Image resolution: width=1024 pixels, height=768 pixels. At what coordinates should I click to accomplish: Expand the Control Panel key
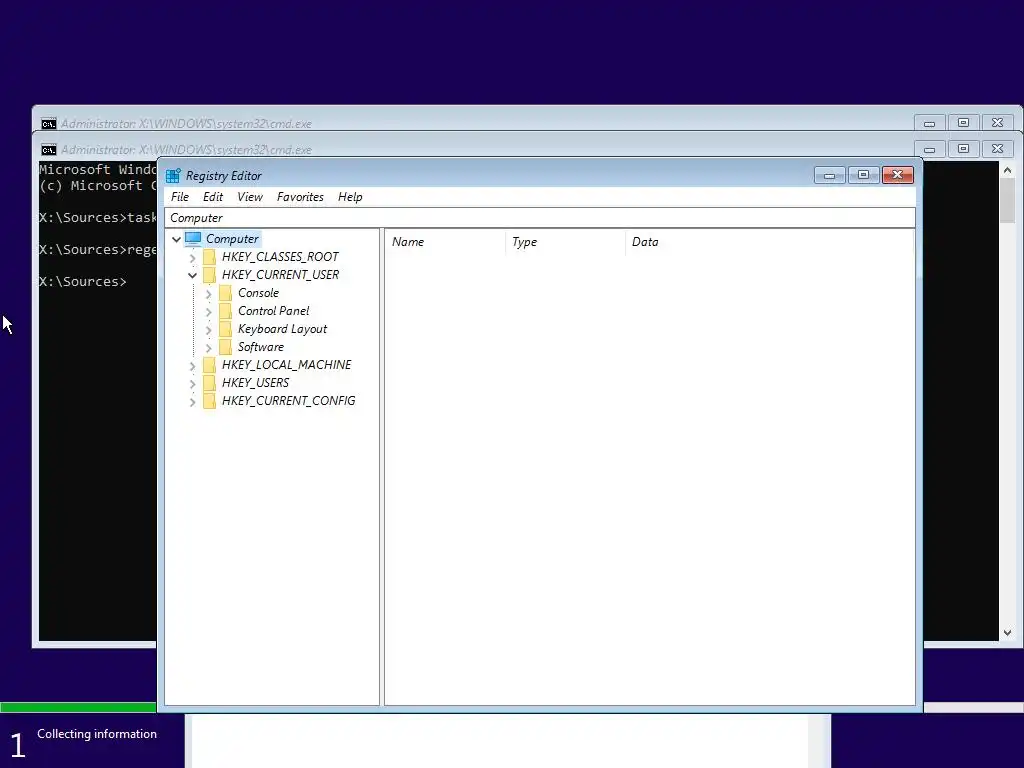pos(208,312)
